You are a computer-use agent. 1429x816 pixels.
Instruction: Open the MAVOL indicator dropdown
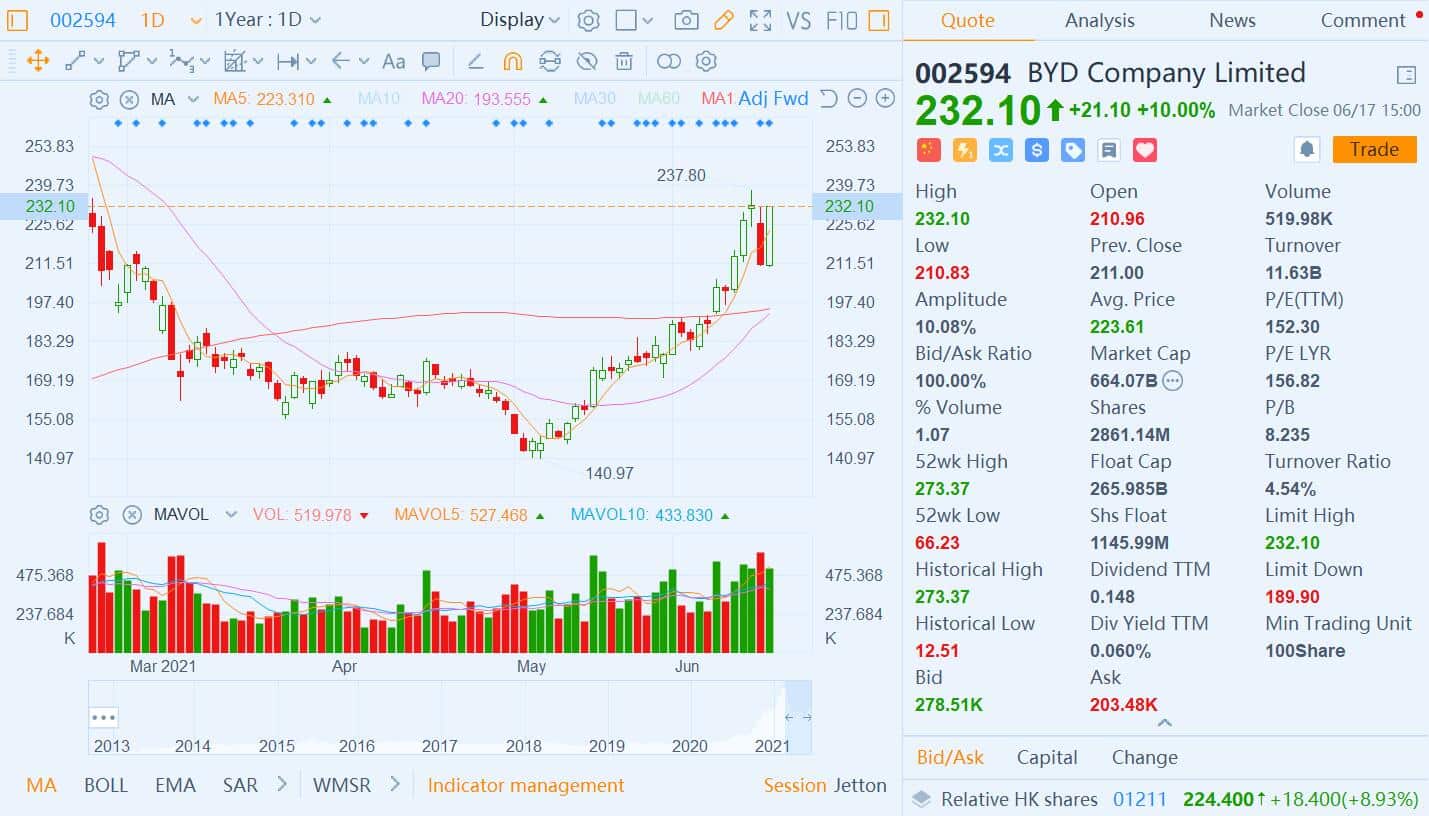click(231, 515)
